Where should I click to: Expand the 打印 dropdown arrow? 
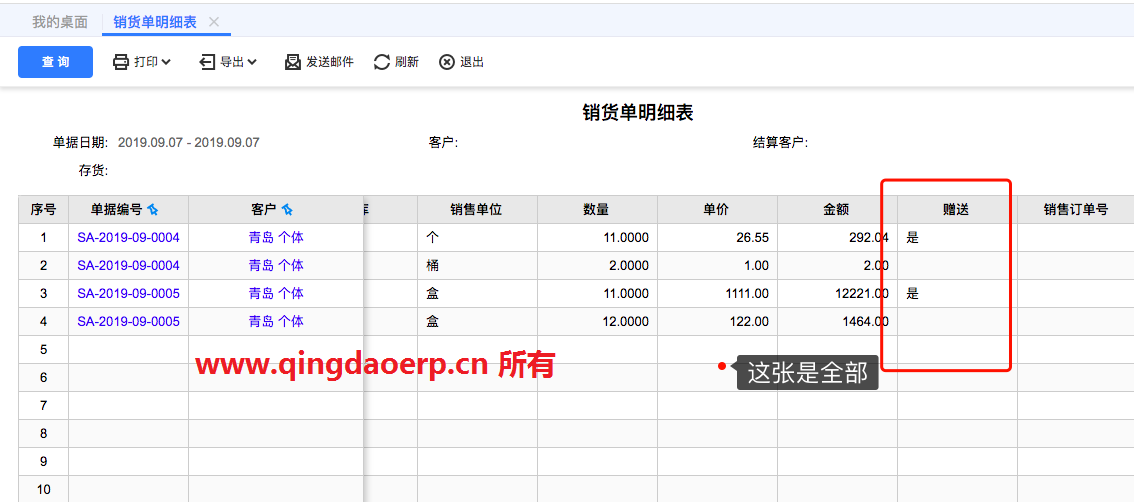[166, 62]
